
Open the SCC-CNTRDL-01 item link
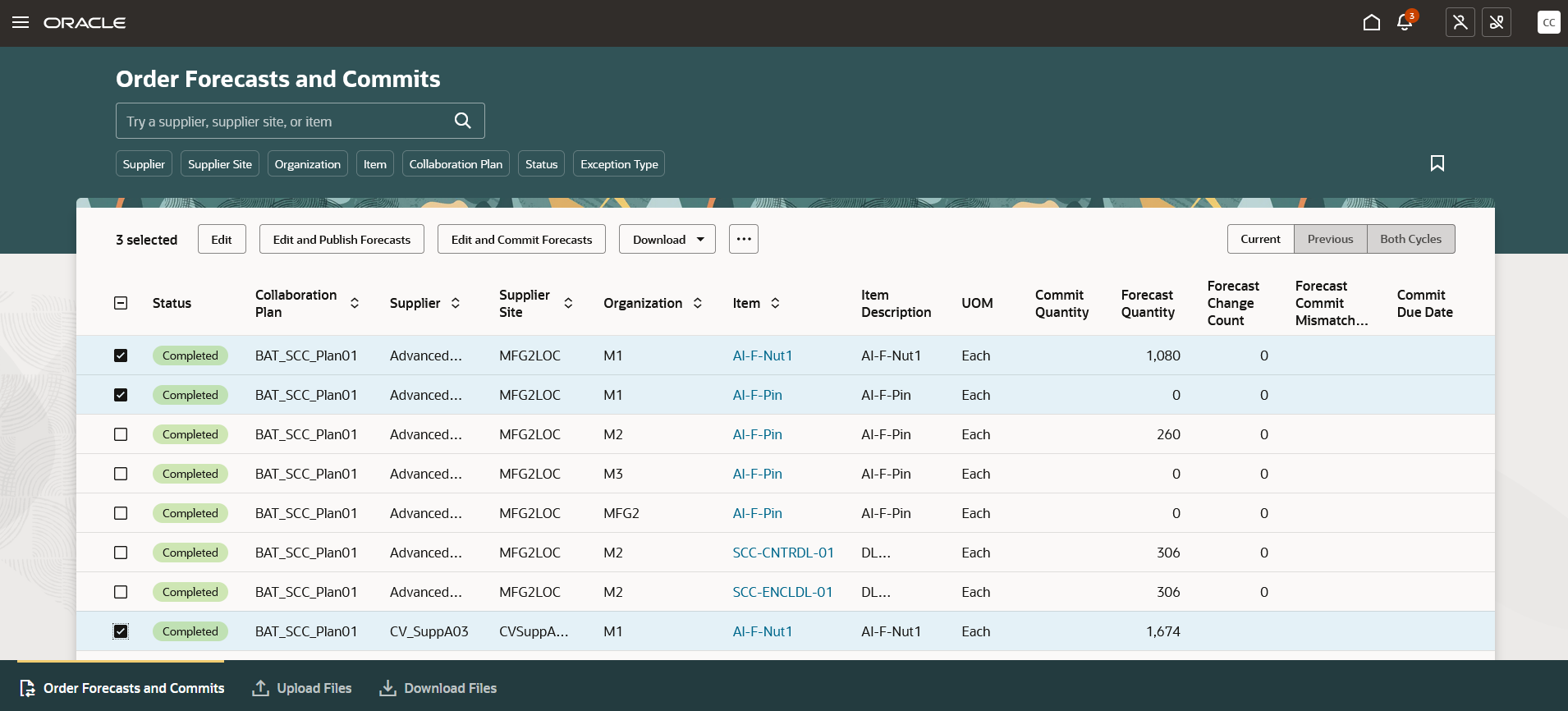783,553
